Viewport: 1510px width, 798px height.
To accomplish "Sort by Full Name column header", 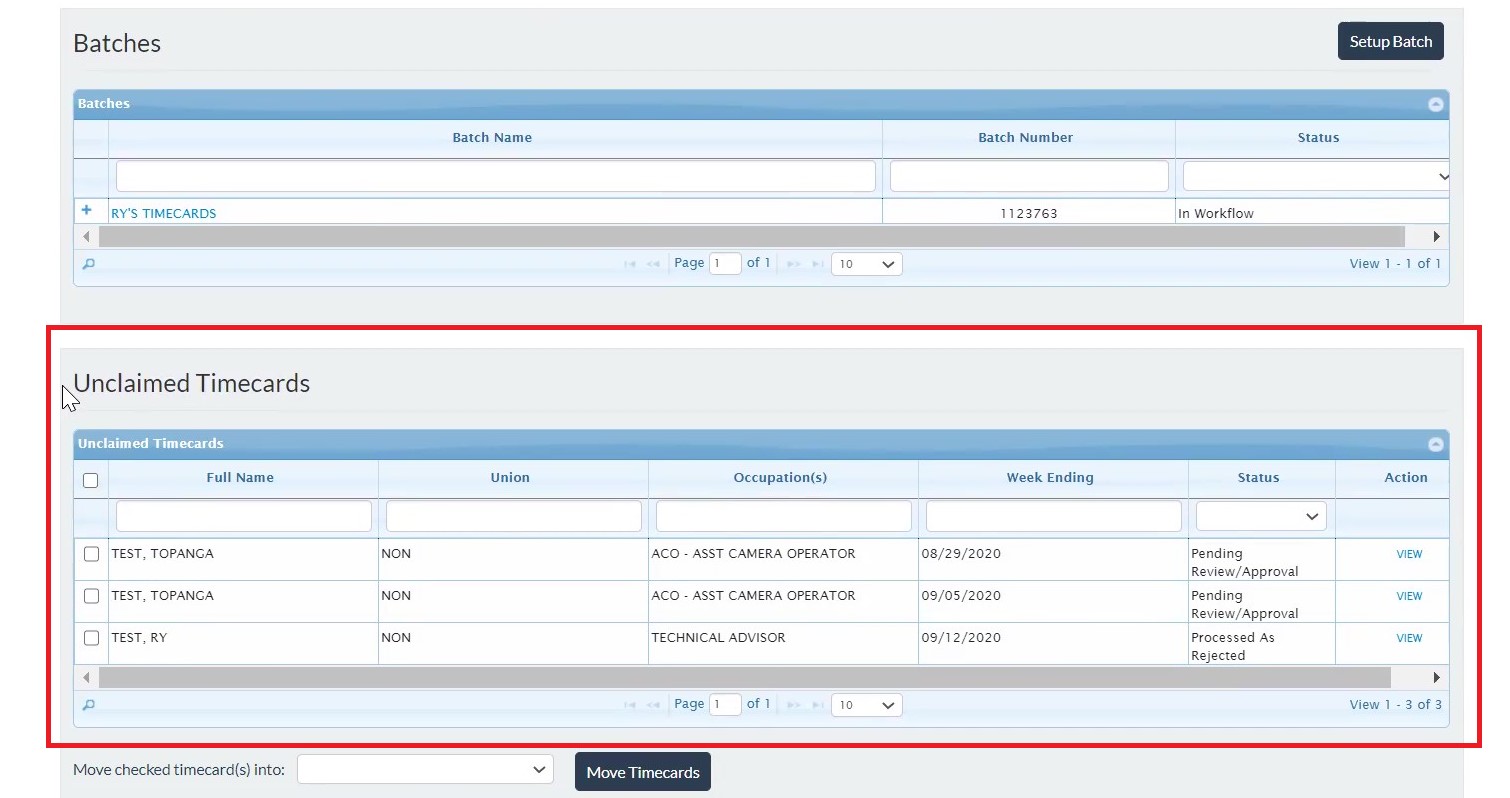I will click(x=240, y=478).
